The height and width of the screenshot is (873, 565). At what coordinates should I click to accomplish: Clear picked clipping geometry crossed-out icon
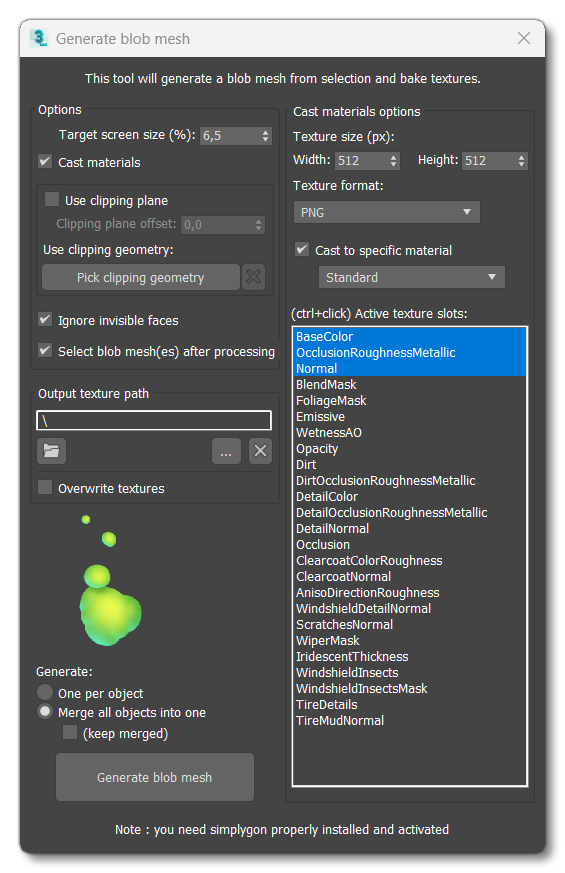253,277
